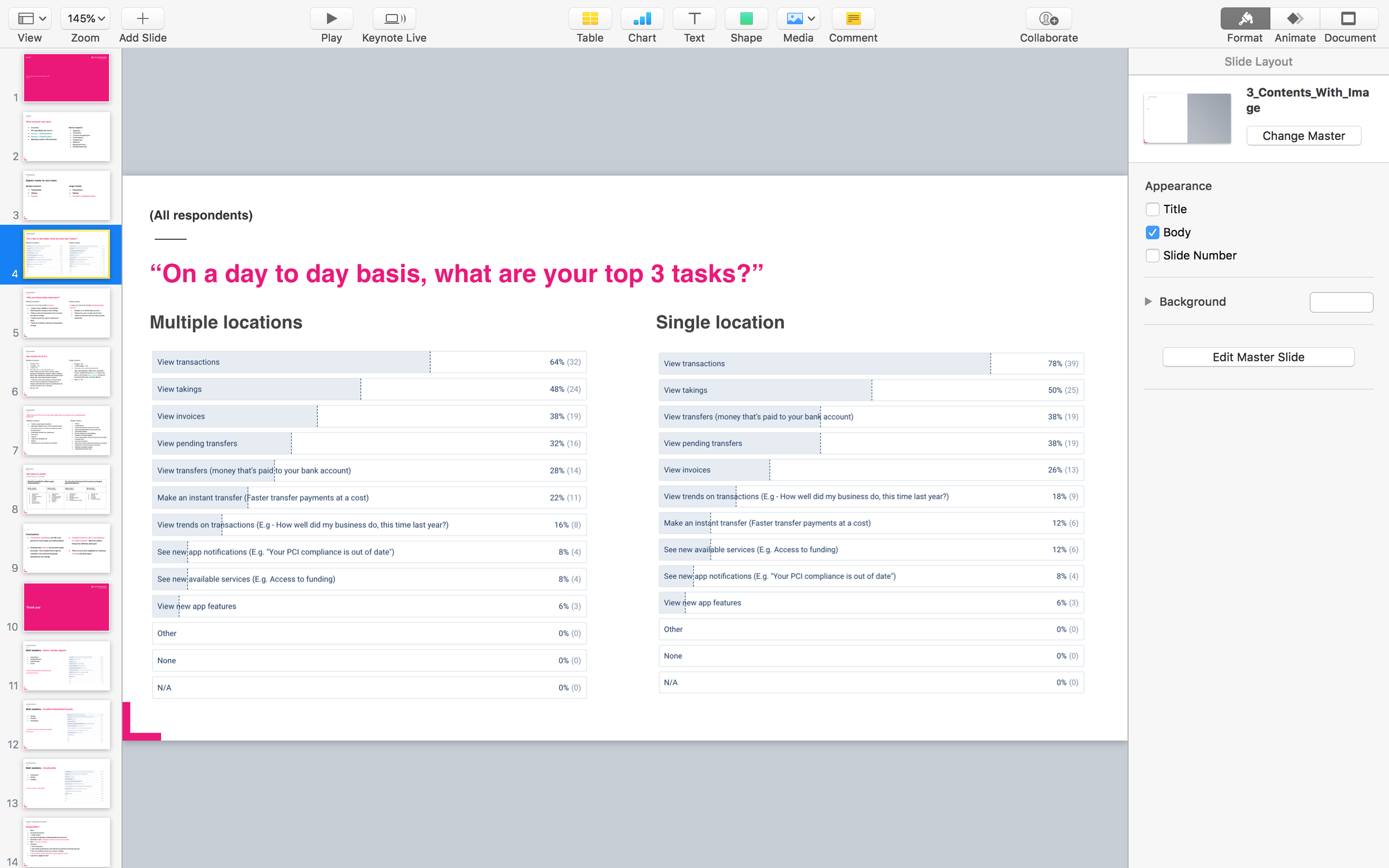Image resolution: width=1389 pixels, height=868 pixels.
Task: Click the Edit Master Slide button
Action: pos(1257,357)
